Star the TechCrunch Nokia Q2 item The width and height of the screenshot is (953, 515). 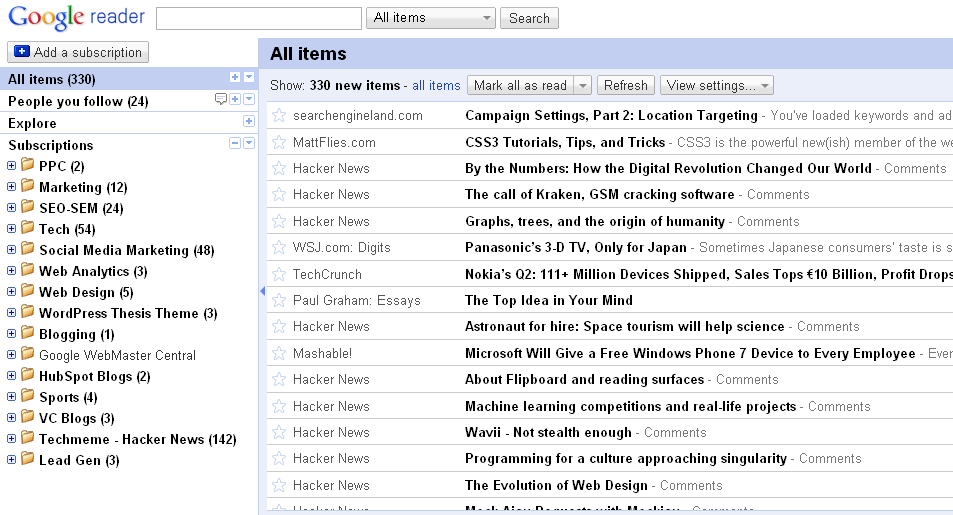[279, 274]
